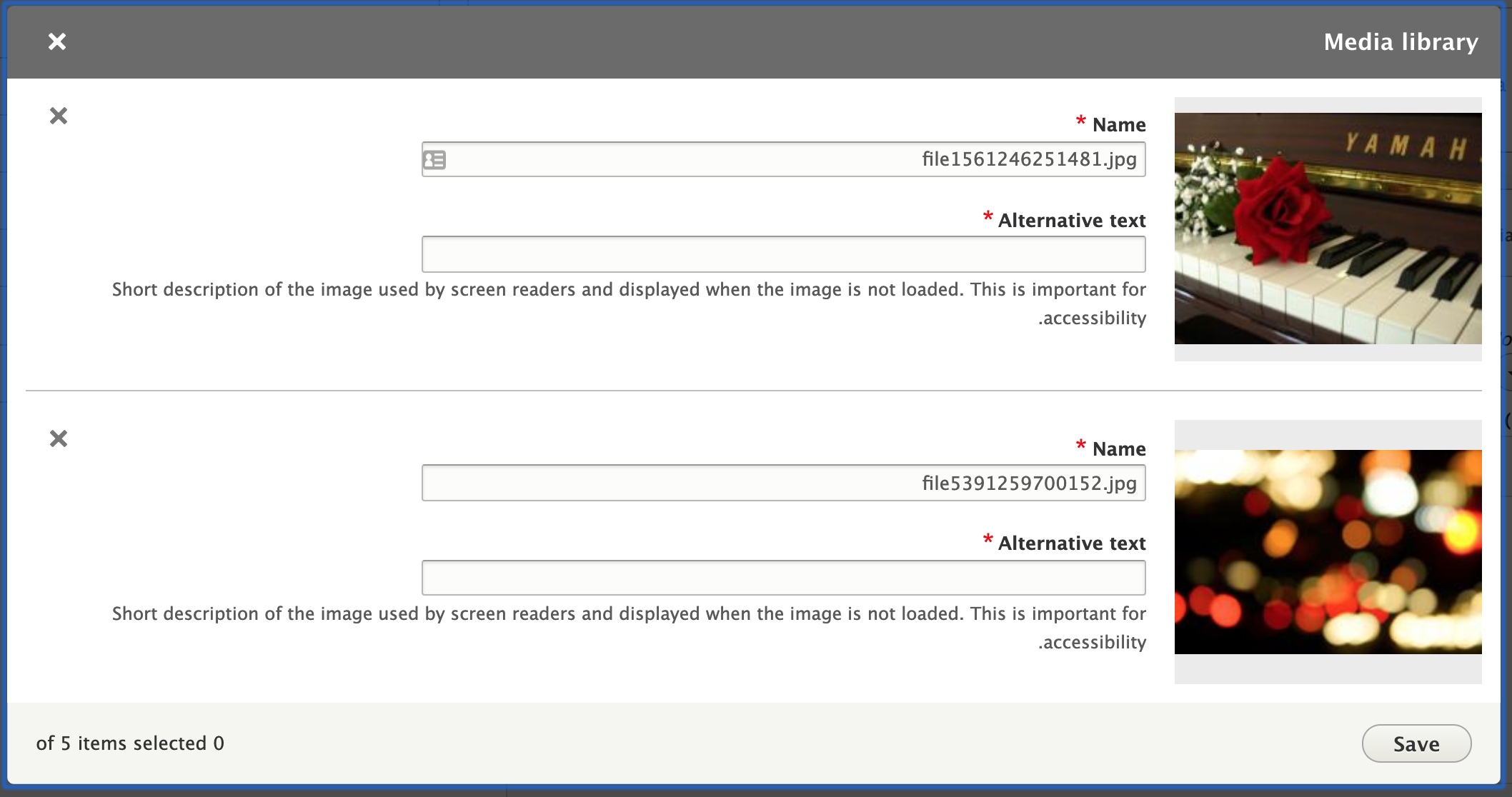Close the Media library dialog with the header X
Viewport: 1512px width, 797px height.
point(57,41)
